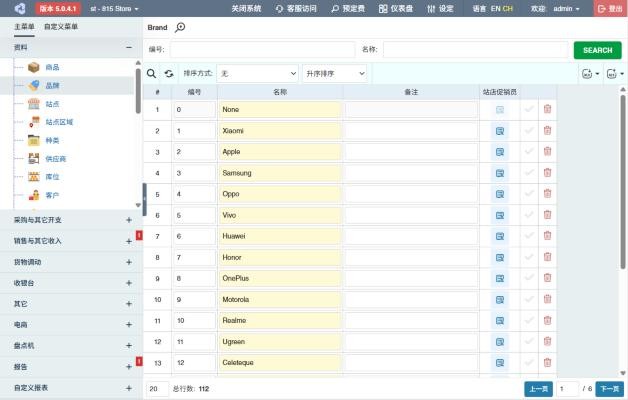Open the admin user dropdown
Screen dimensions: 628x400
(x=566, y=8)
